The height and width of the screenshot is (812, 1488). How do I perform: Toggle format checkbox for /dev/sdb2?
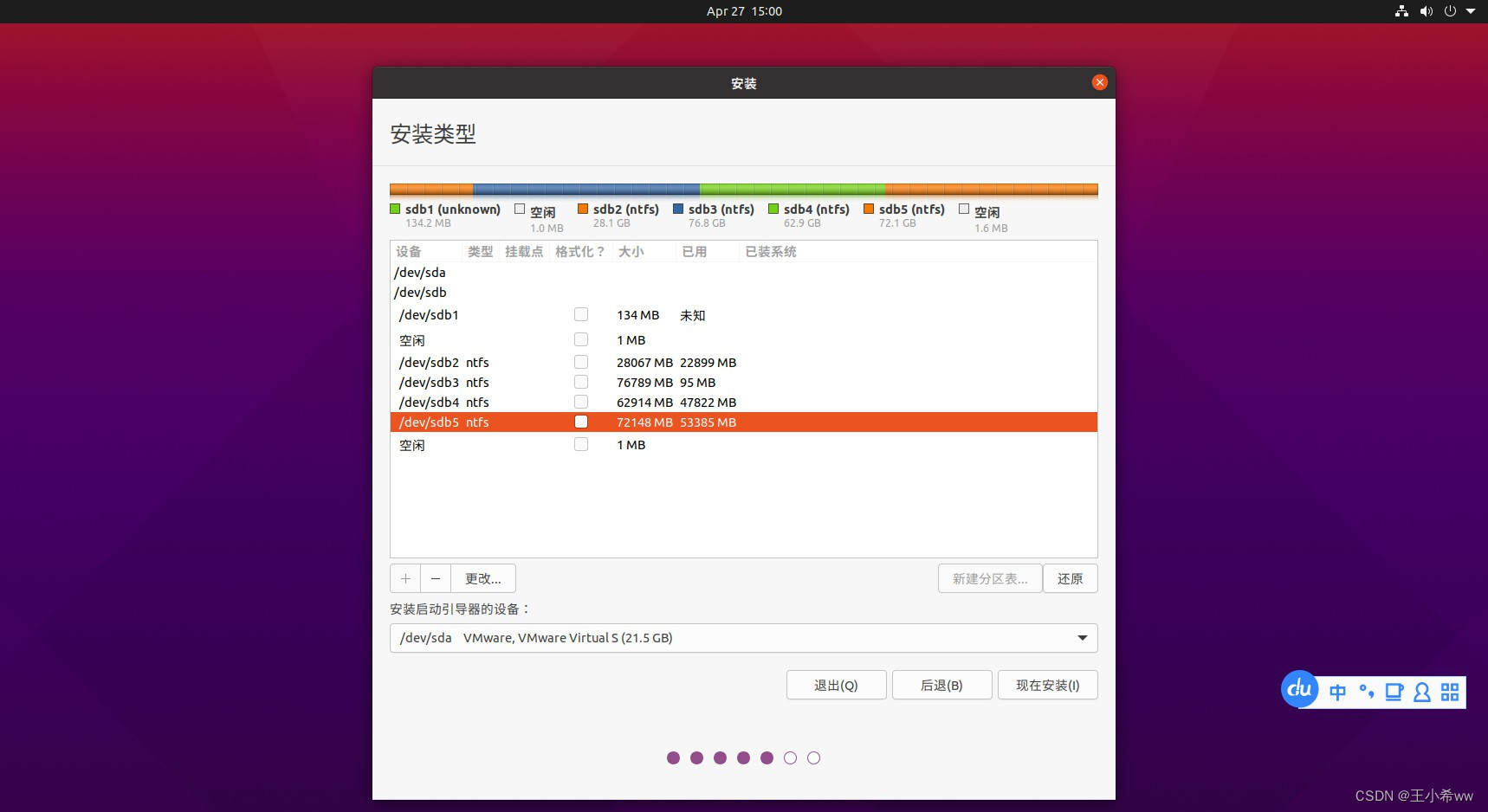coord(581,362)
